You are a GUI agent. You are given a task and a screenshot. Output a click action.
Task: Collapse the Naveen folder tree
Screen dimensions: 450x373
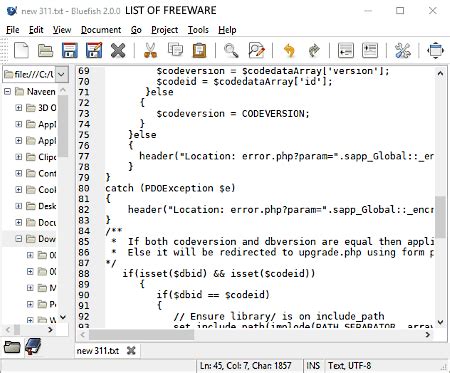point(7,91)
